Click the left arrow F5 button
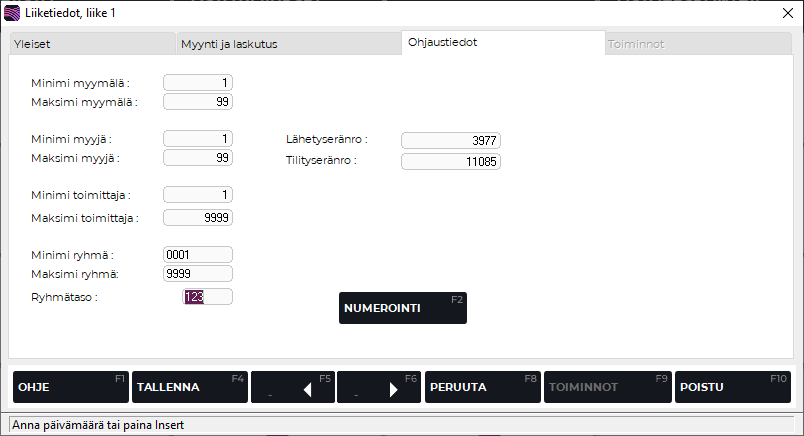 pyautogui.click(x=293, y=387)
